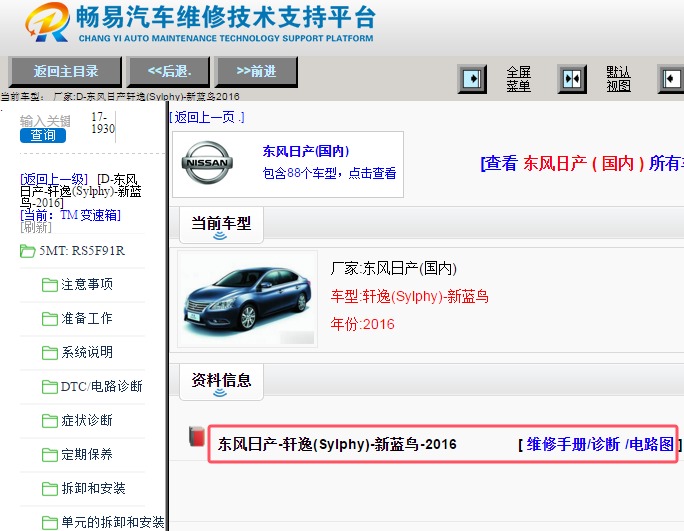Open the Nissan logo brand card
Screen dimensions: 684x531
click(207, 162)
